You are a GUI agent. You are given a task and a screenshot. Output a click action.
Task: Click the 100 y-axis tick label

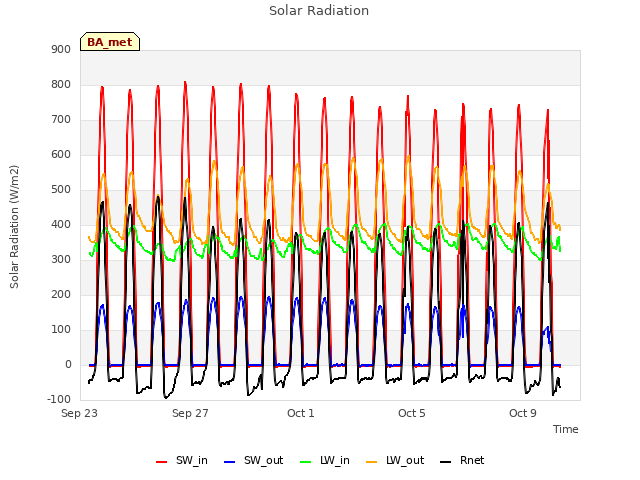click(x=61, y=330)
